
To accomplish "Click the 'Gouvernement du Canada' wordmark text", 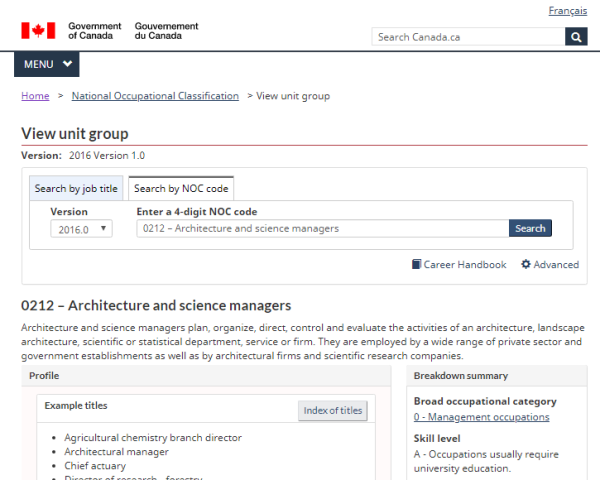I will (x=166, y=31).
